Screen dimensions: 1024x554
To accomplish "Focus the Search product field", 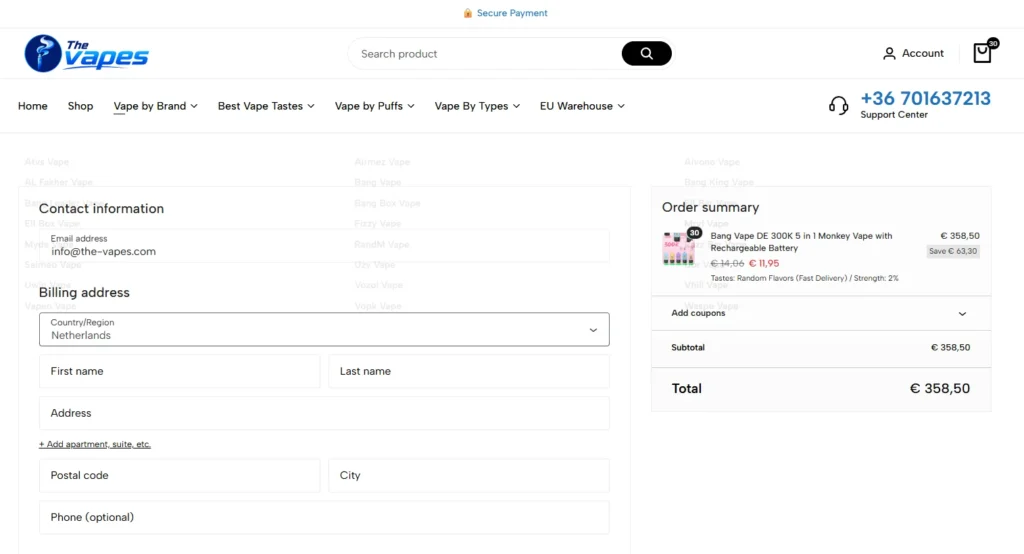I will click(487, 54).
